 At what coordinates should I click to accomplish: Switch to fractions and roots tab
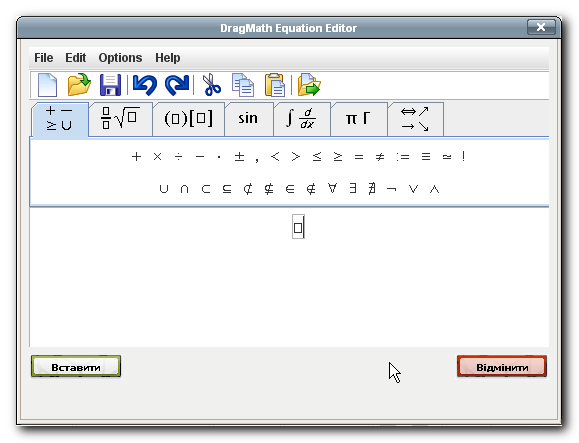[120, 119]
